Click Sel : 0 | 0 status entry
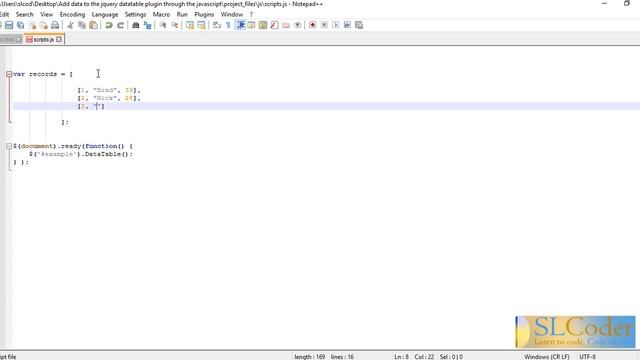Viewport: 640px width, 360px height. pyautogui.click(x=451, y=357)
